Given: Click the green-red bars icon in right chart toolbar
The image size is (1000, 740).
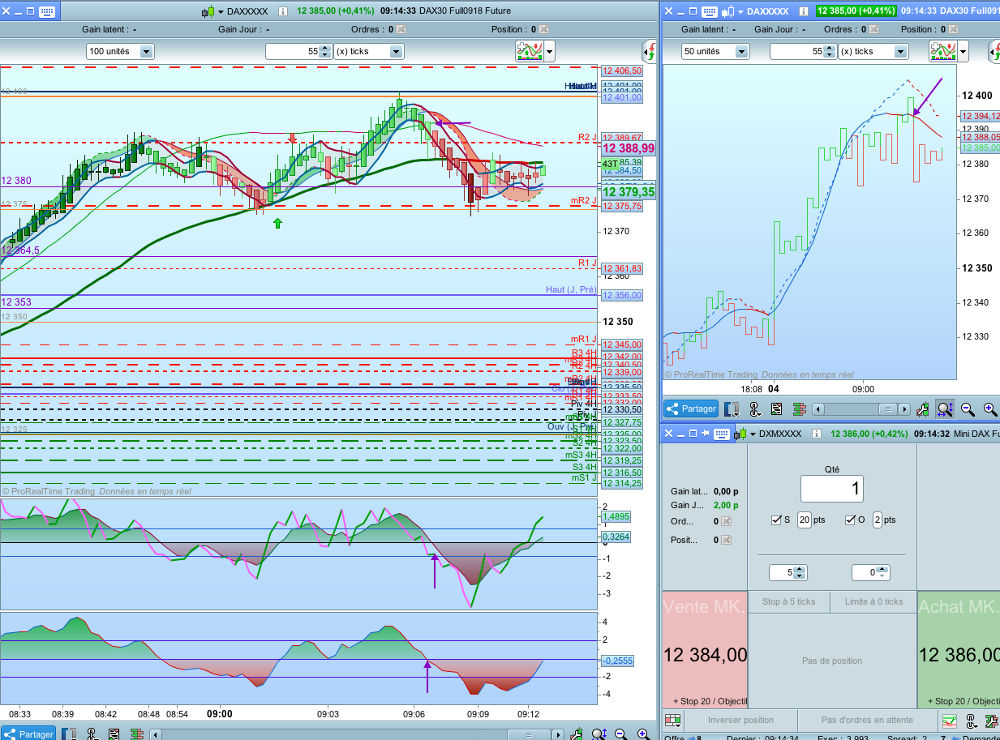Looking at the screenshot, I should tap(799, 409).
